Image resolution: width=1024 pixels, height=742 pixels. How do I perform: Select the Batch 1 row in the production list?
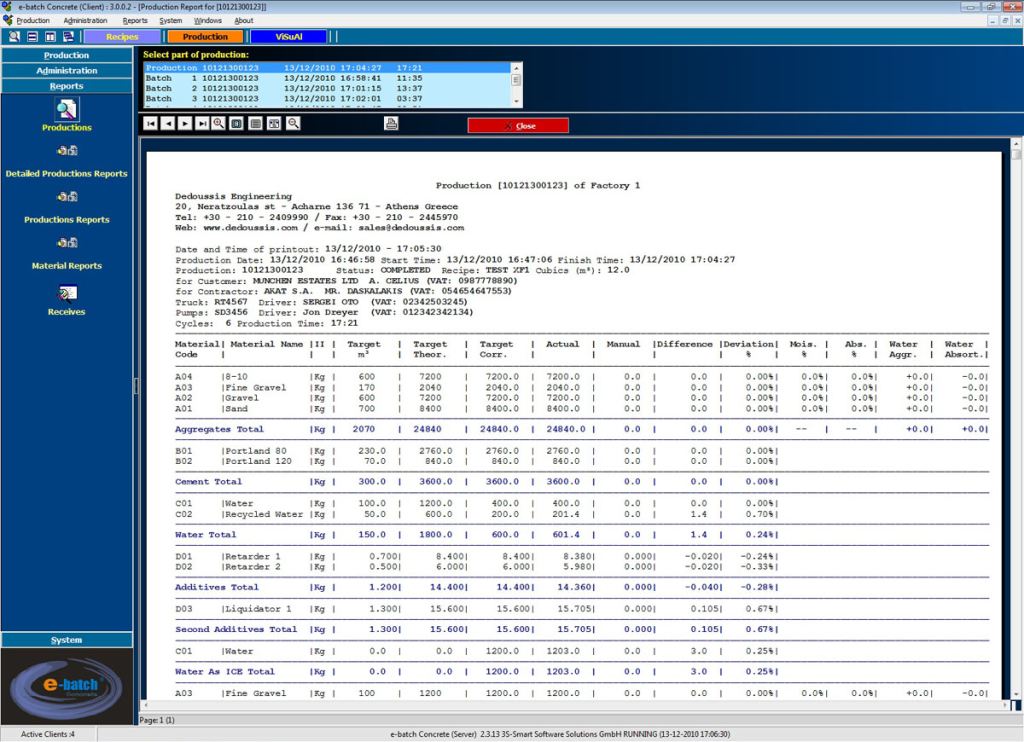pos(327,78)
